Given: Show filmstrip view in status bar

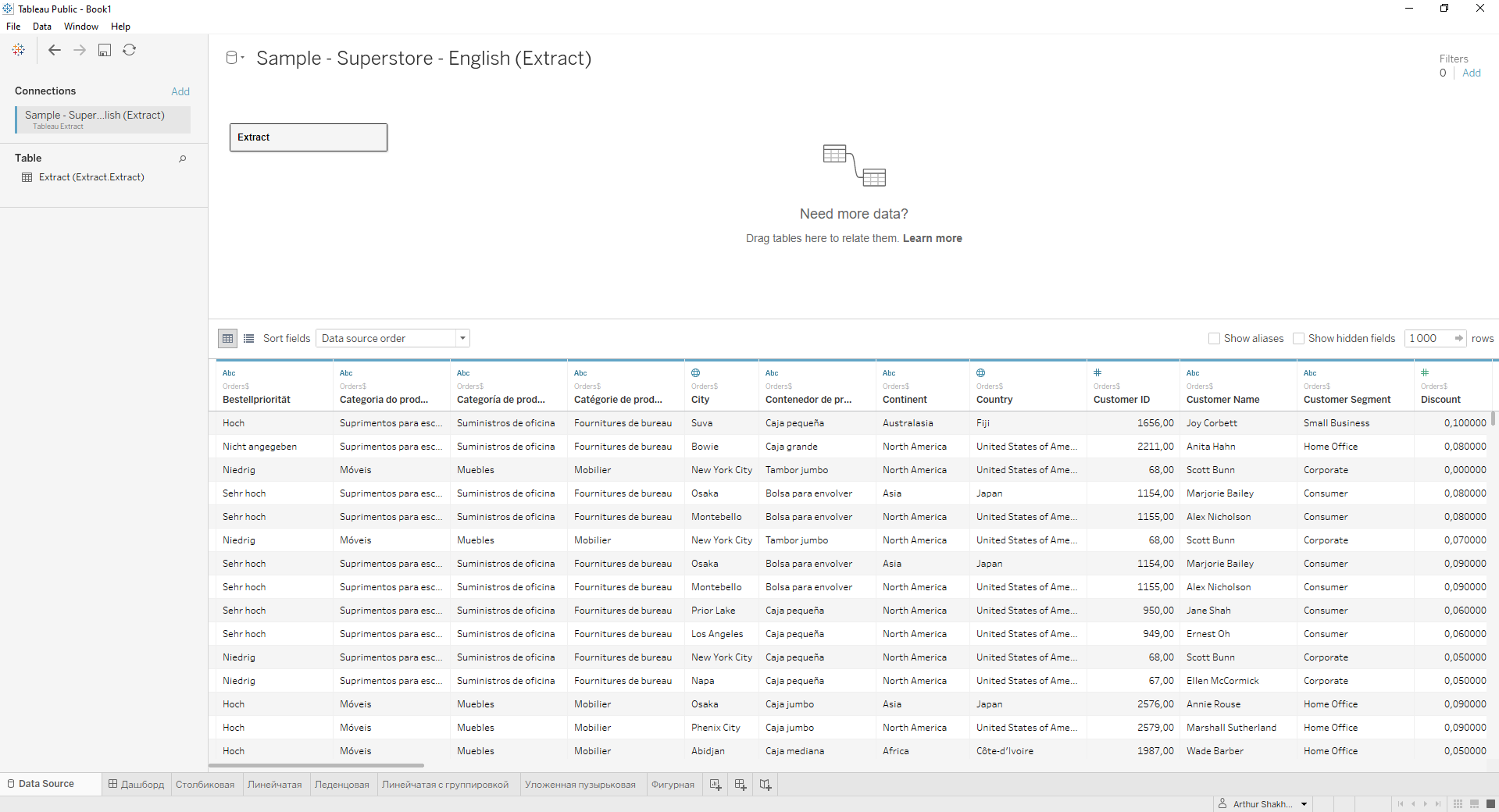Looking at the screenshot, I should pos(1474,803).
